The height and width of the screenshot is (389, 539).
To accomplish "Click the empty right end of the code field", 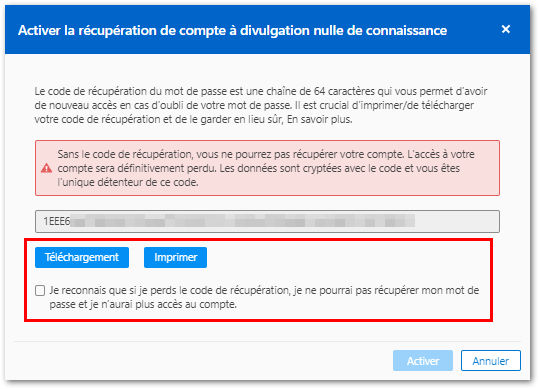I will click(456, 221).
